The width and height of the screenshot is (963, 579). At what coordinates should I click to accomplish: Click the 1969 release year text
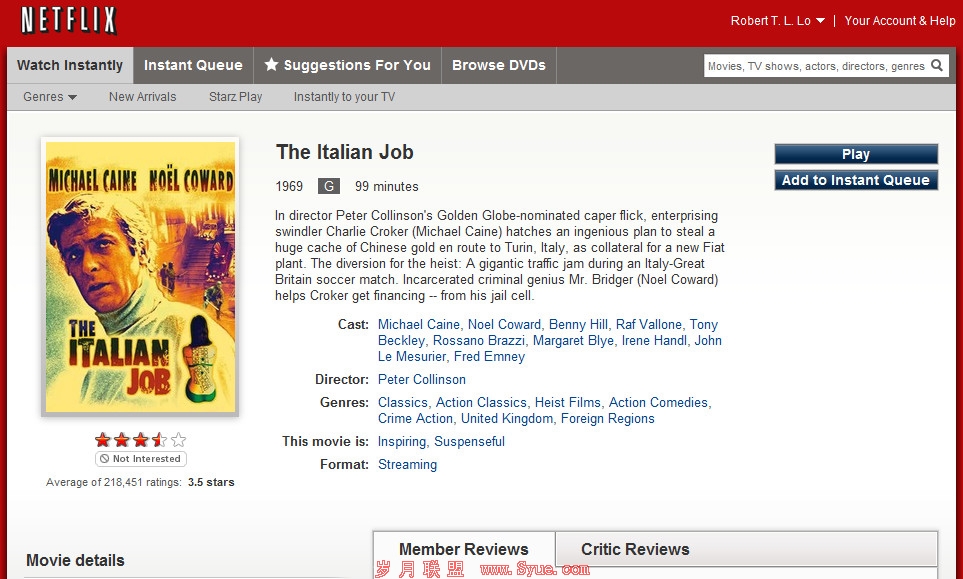pos(289,186)
